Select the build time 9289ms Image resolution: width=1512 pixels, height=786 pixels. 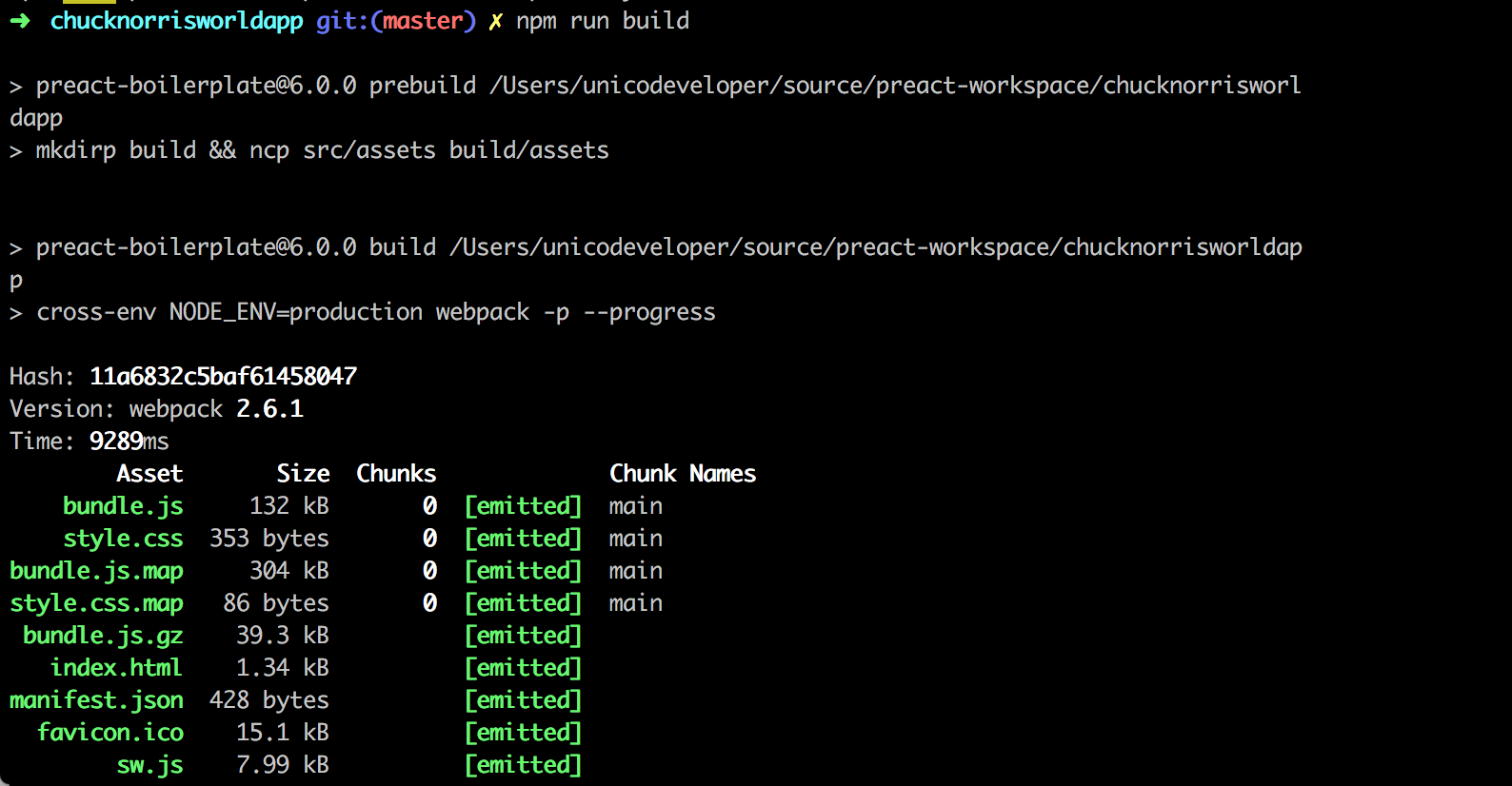(x=129, y=442)
